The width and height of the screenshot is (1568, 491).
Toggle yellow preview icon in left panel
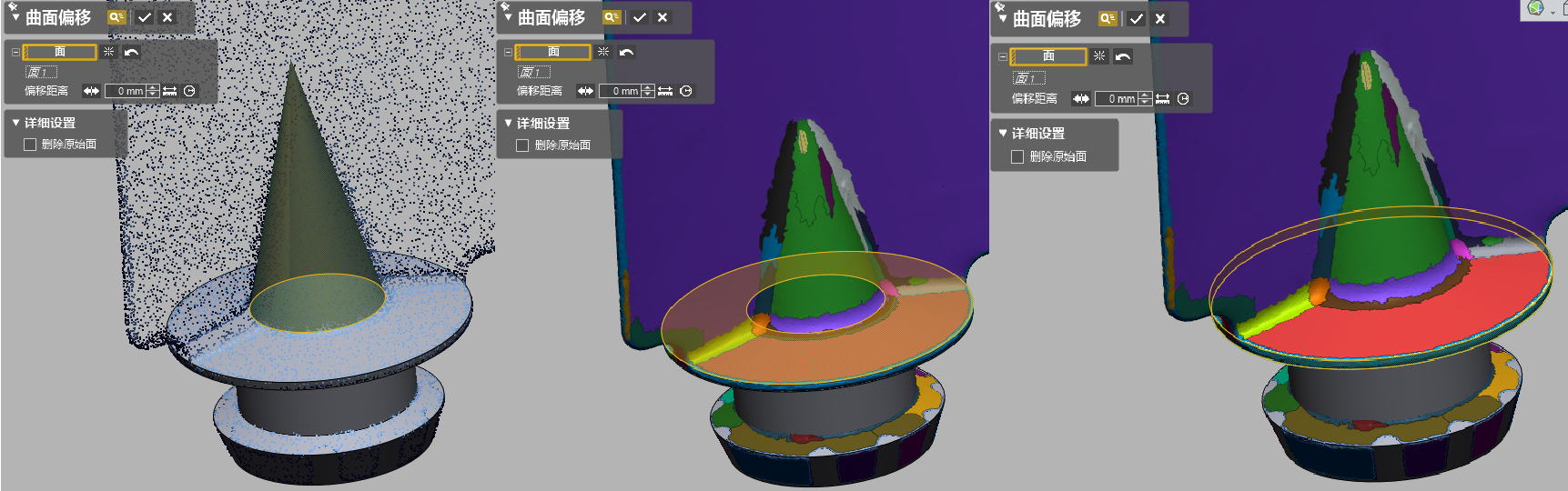pos(116,17)
